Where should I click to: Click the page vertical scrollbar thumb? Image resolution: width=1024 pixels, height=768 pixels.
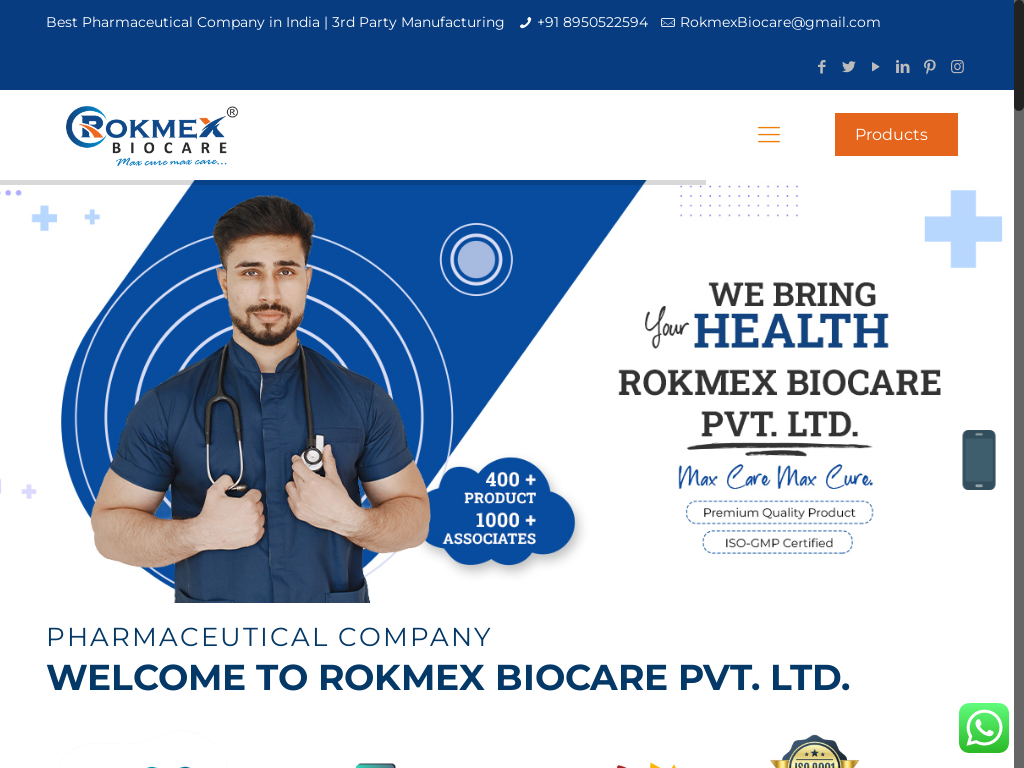coord(1019,55)
